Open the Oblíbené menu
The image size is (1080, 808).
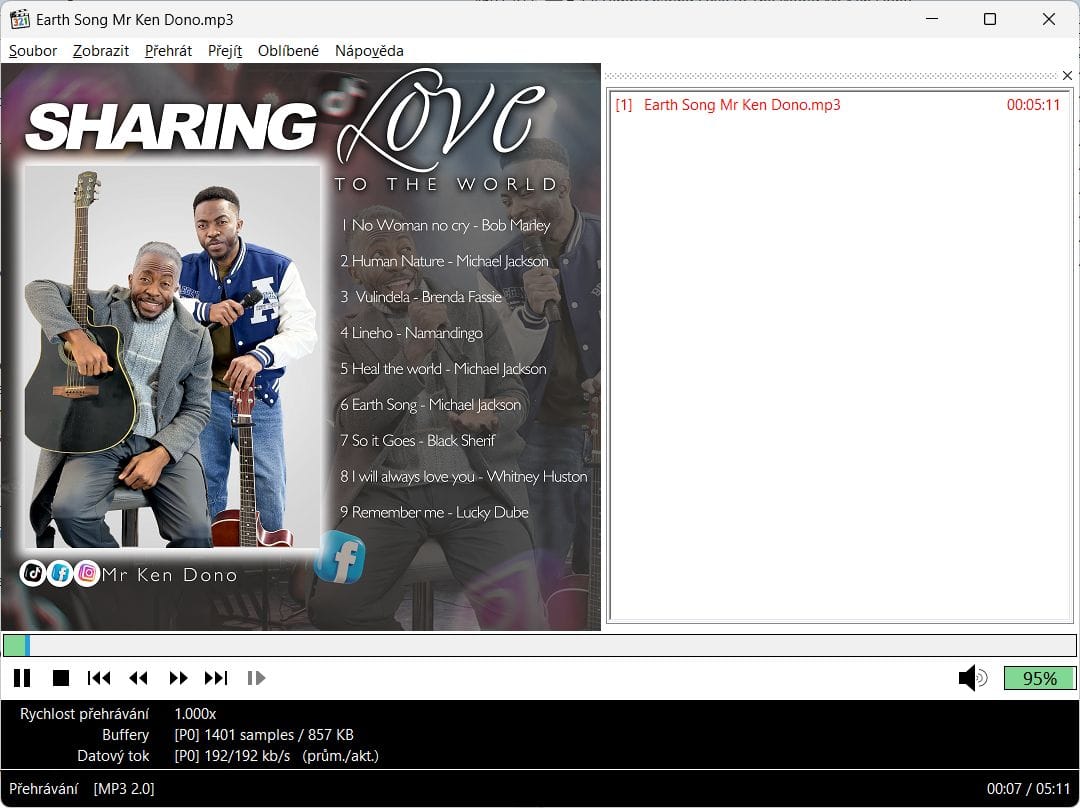pyautogui.click(x=288, y=51)
